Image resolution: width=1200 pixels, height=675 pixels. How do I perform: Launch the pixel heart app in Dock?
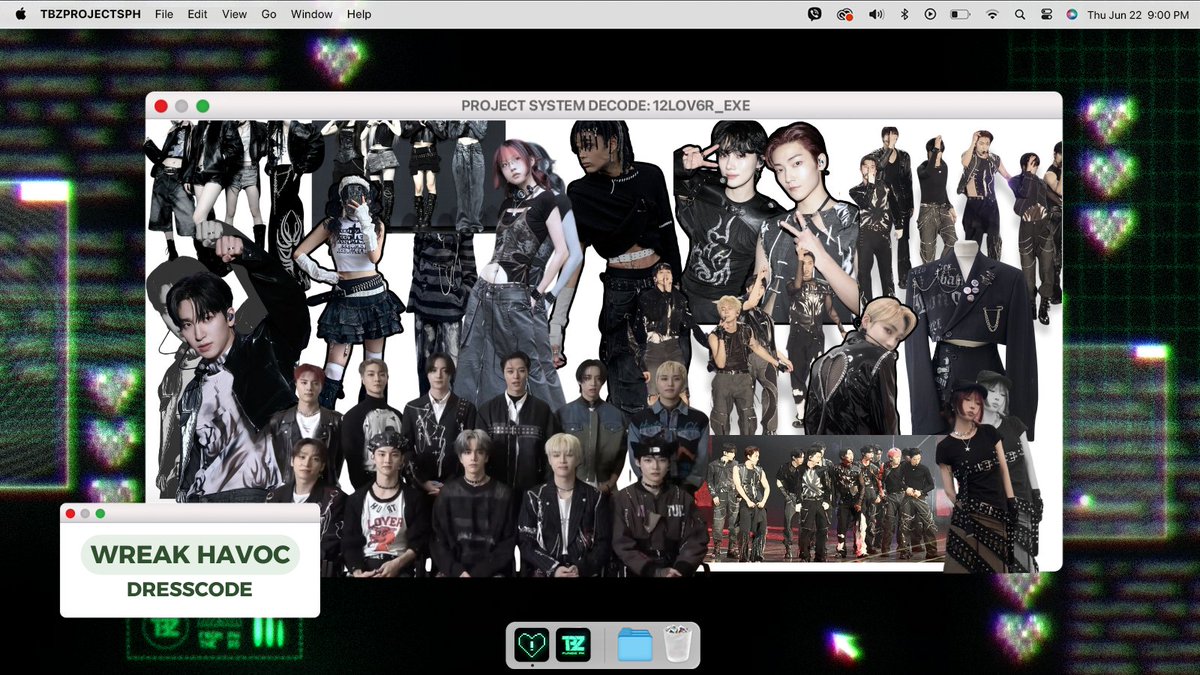click(532, 645)
